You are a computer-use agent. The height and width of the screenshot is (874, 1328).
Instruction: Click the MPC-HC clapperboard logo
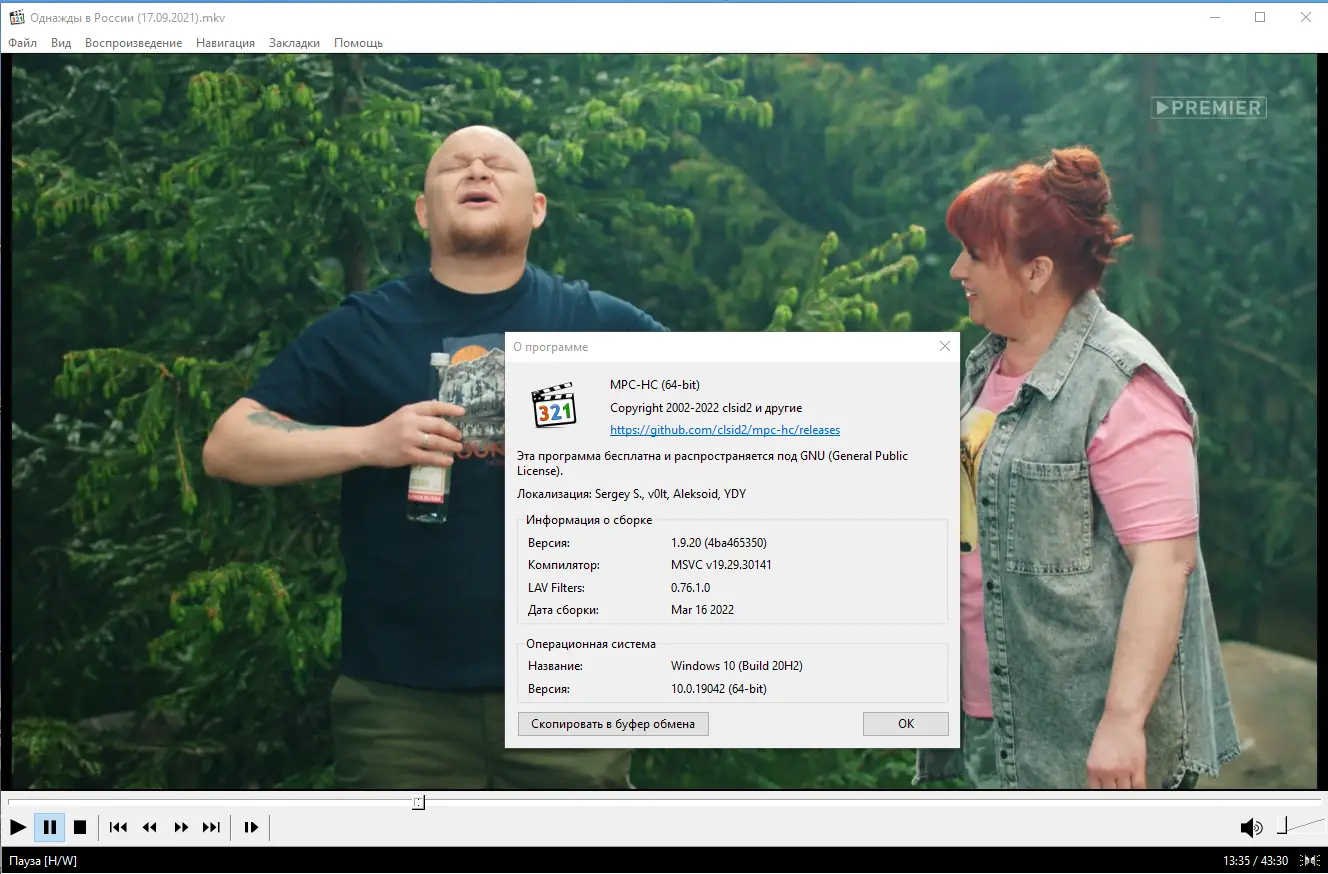click(x=554, y=404)
